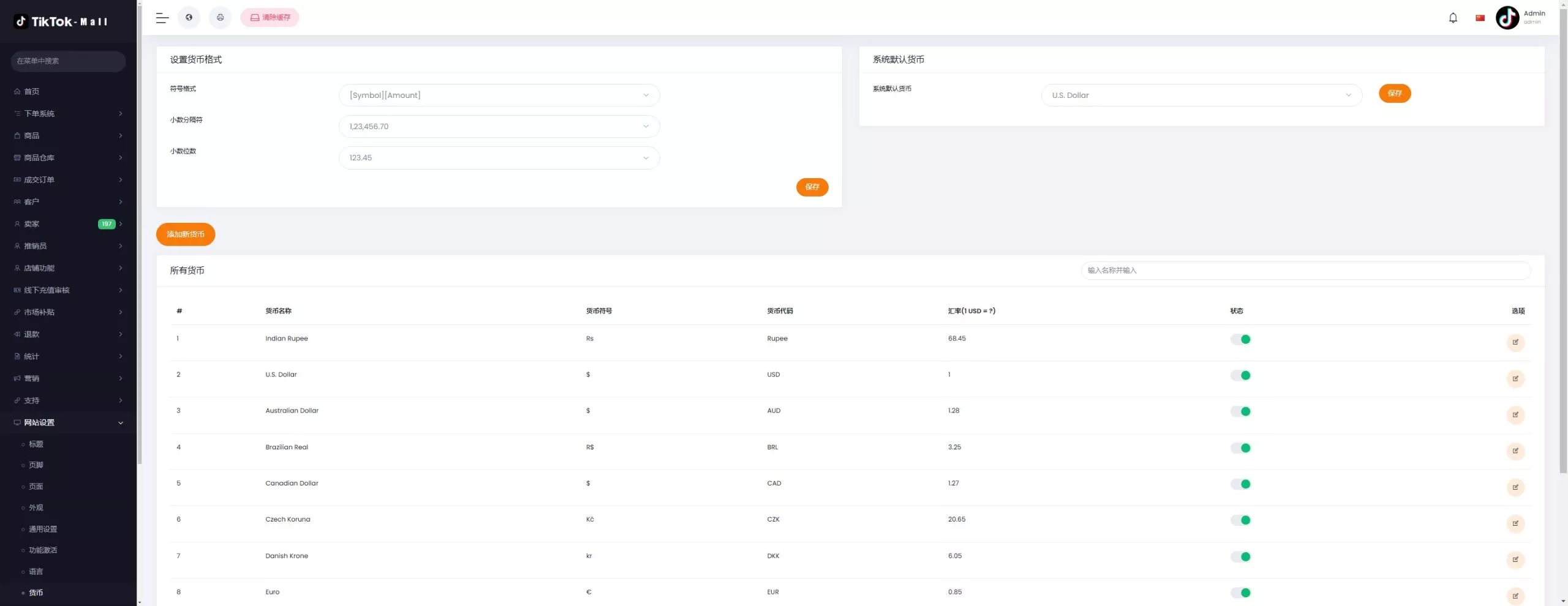This screenshot has height=606, width=1568.
Task: Select 语言 in the website settings submenu
Action: [x=36, y=571]
